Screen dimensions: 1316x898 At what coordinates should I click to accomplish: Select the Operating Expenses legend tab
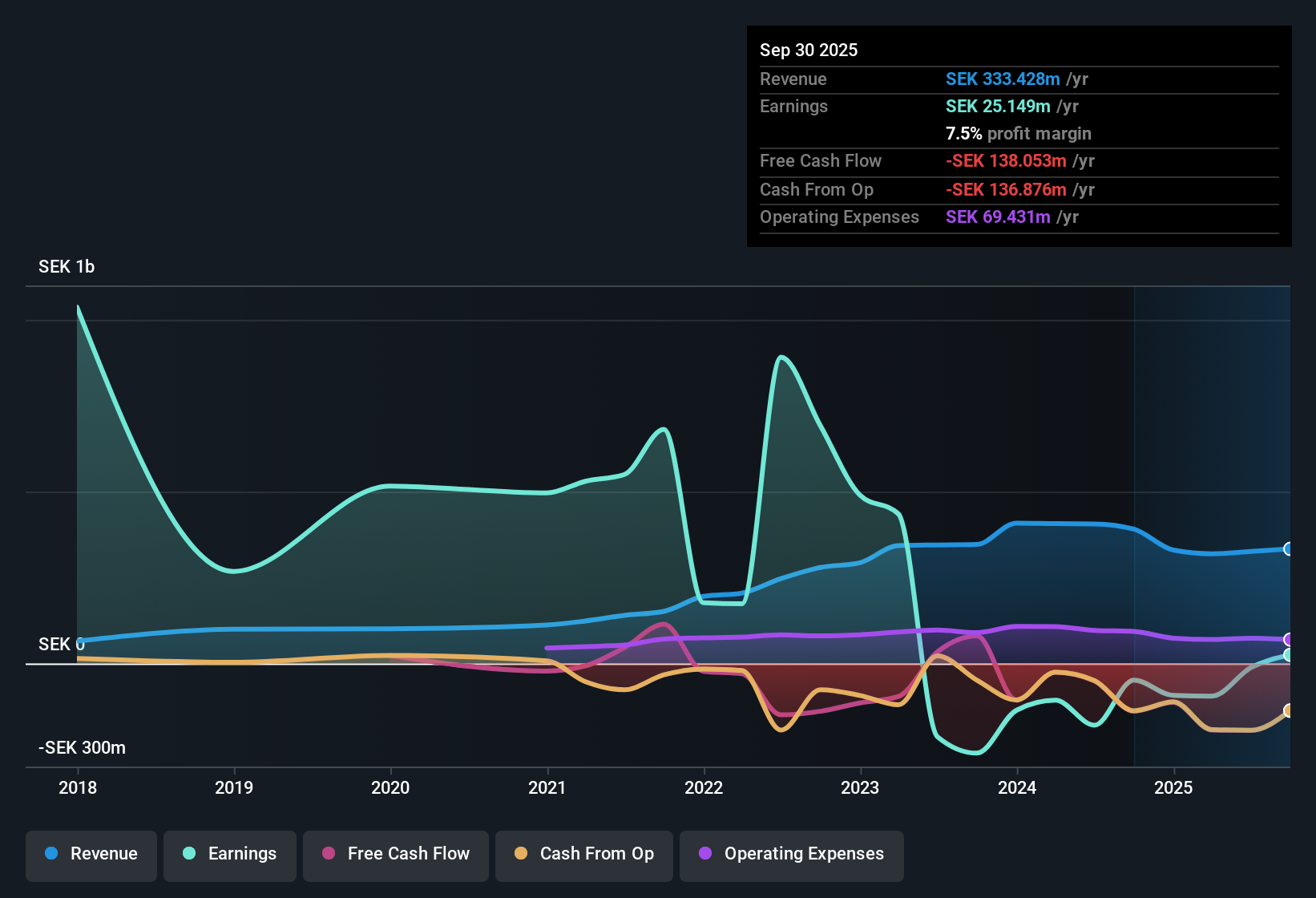791,854
